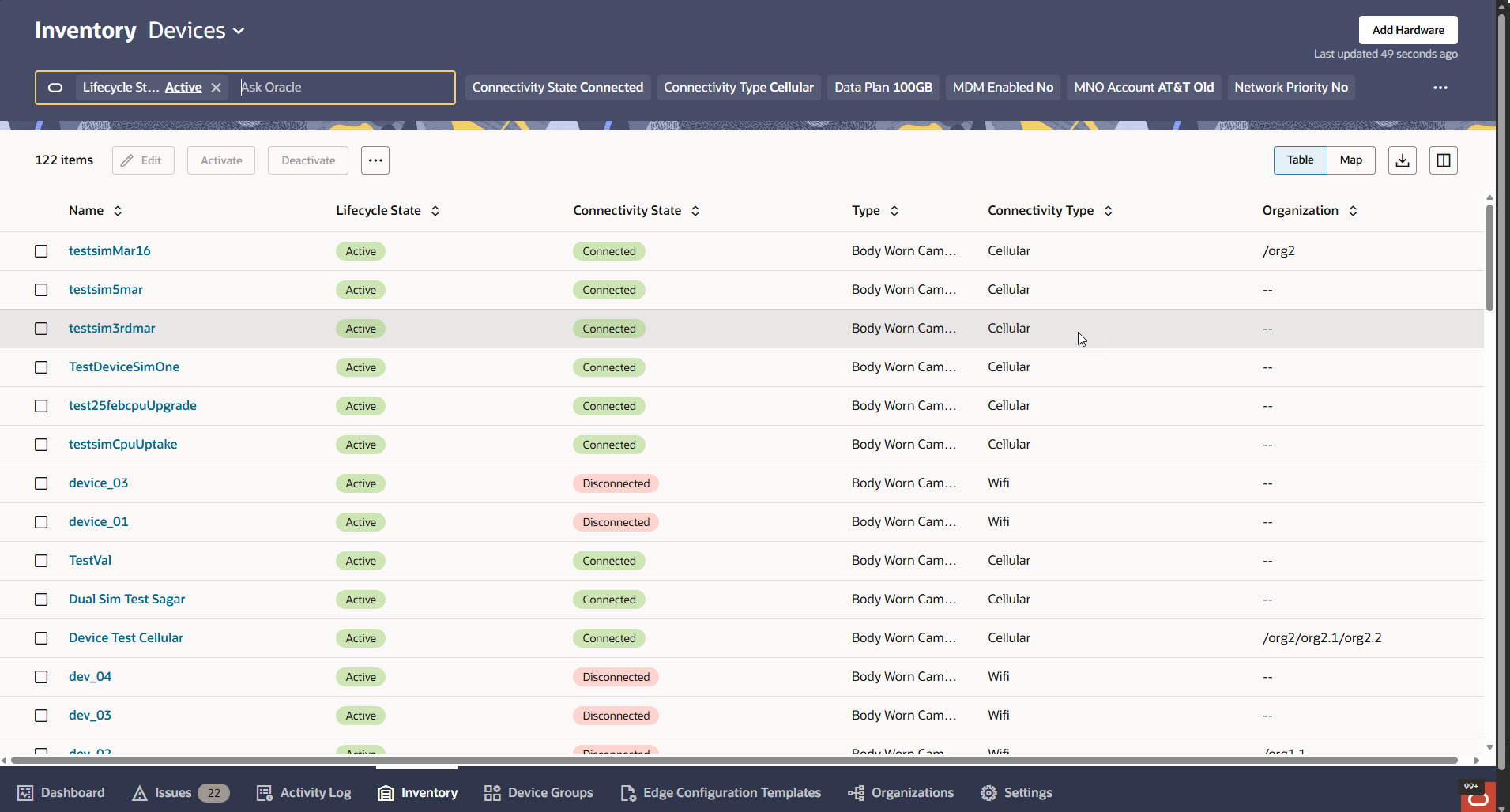Sort by Type column arrows
The image size is (1510, 812).
pos(894,211)
